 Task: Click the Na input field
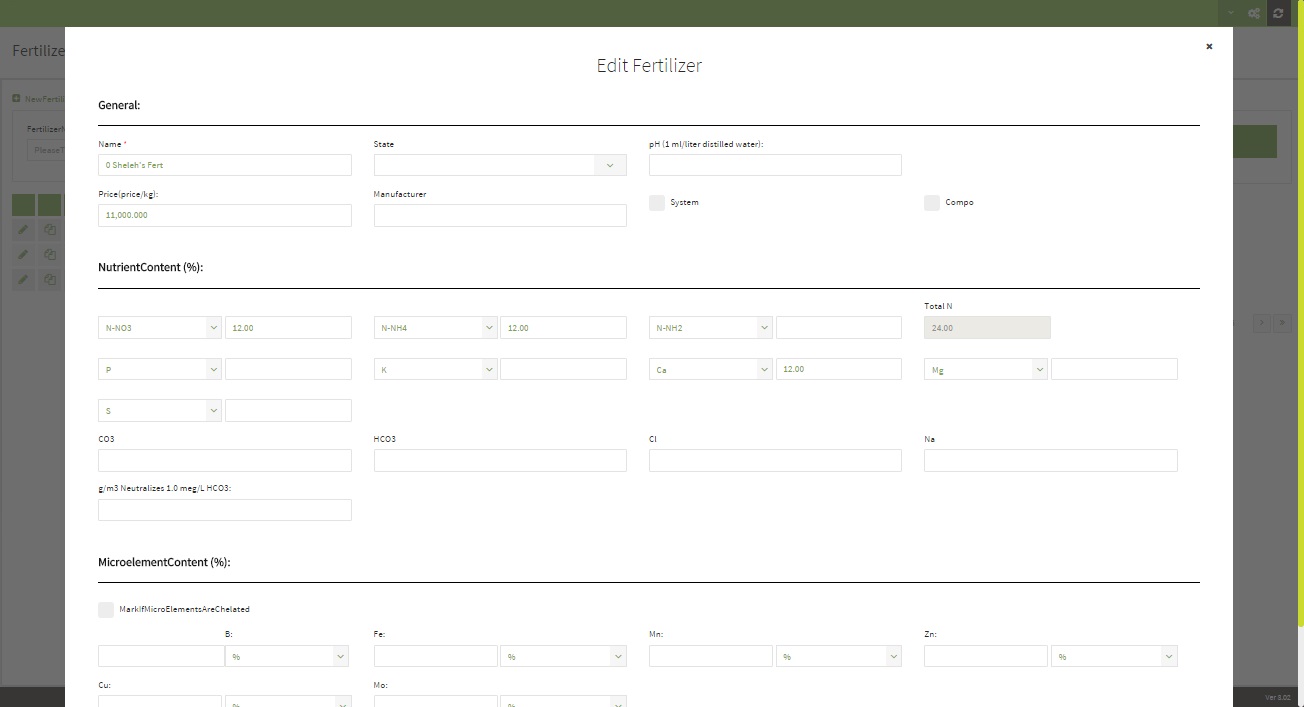pyautogui.click(x=1051, y=461)
